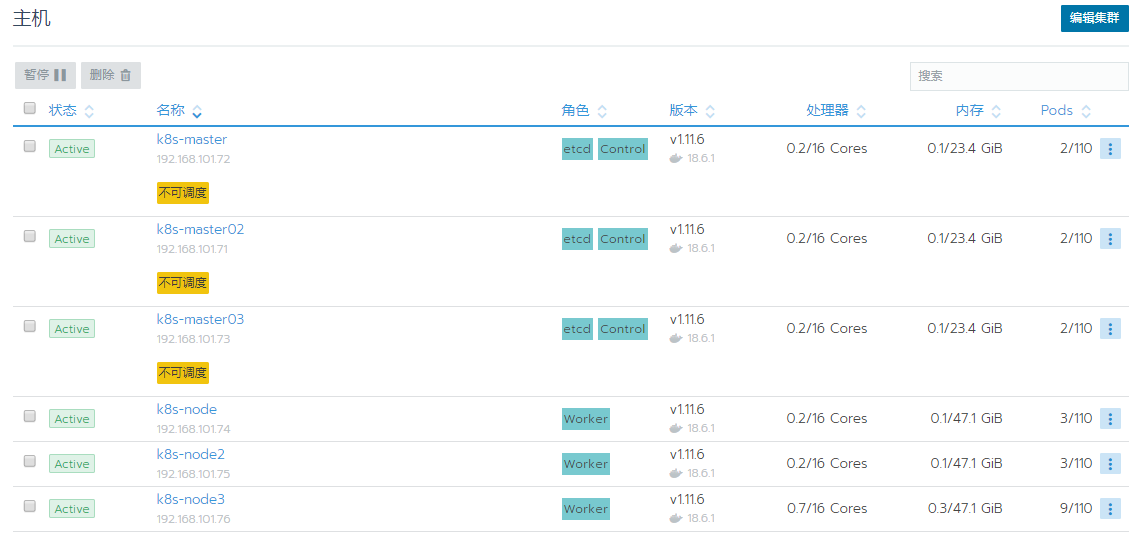Viewport: 1135px width, 538px height.
Task: Click the Active badge for k8s-node3
Action: pos(72,509)
